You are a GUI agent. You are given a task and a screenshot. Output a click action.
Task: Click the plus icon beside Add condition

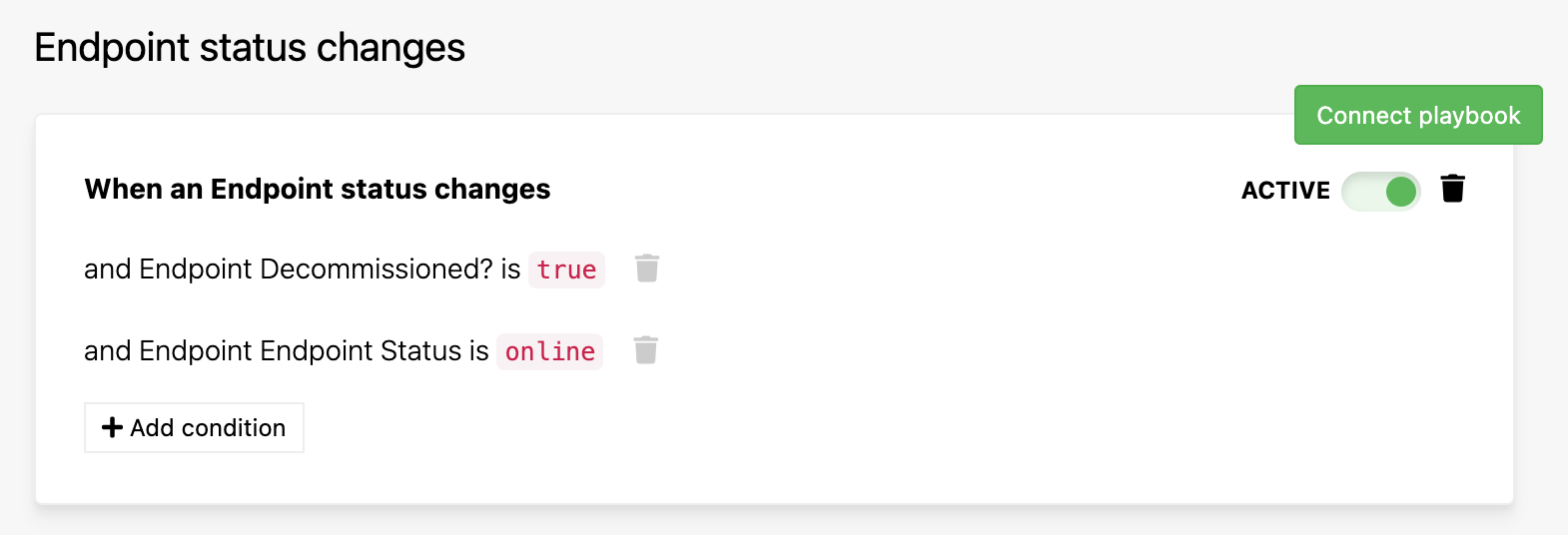point(113,427)
